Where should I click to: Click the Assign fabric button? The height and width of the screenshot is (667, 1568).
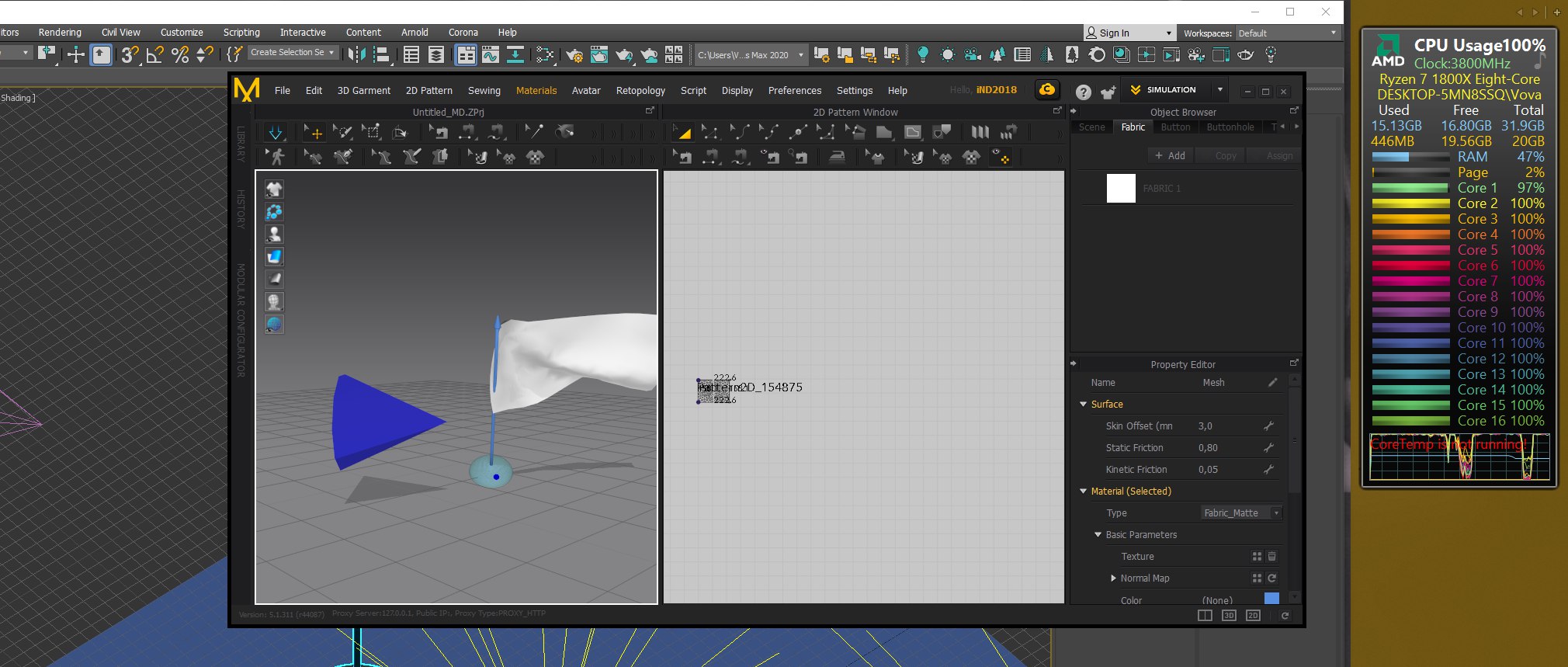click(1273, 156)
